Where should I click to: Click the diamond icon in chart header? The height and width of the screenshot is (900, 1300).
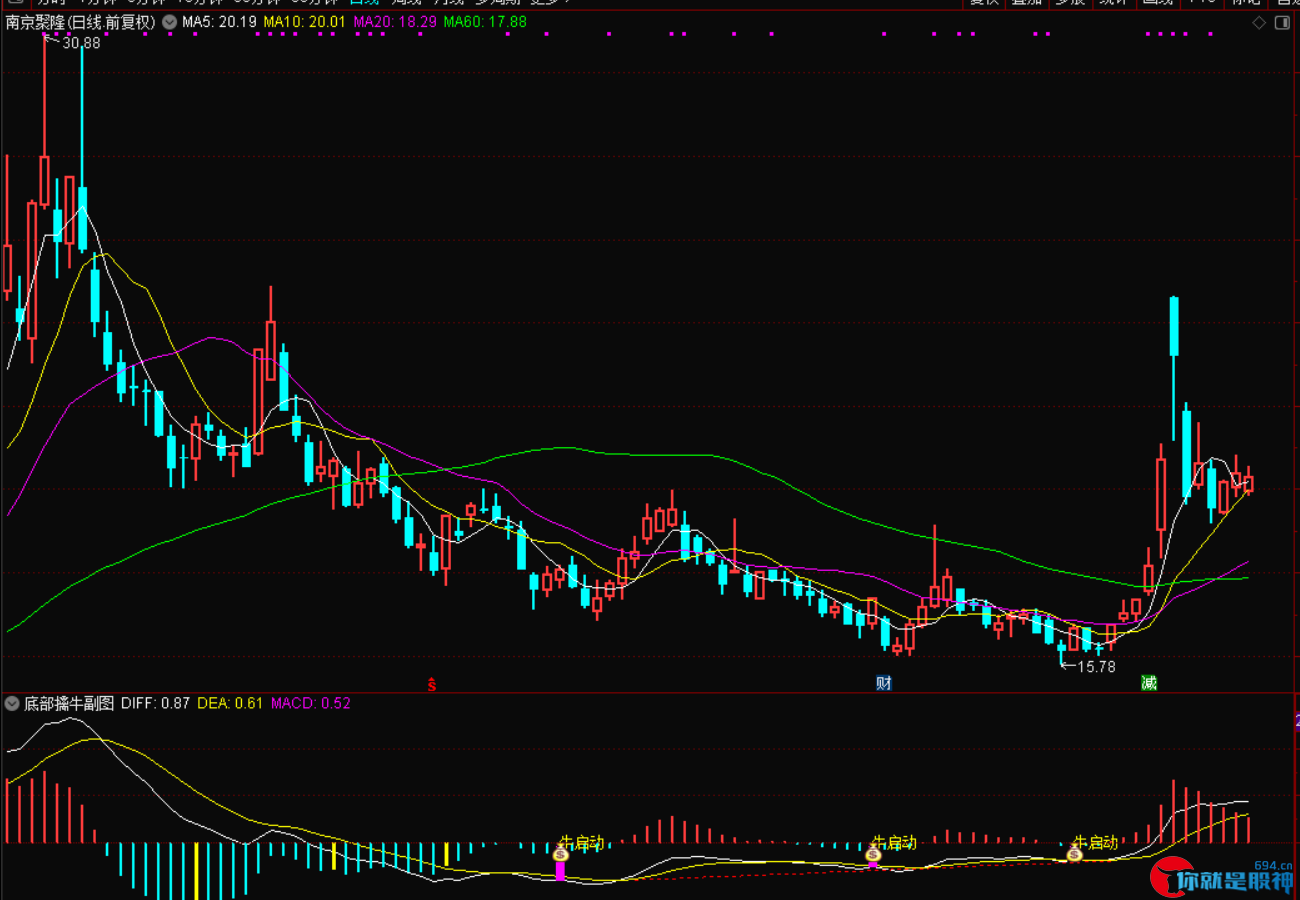[1259, 21]
